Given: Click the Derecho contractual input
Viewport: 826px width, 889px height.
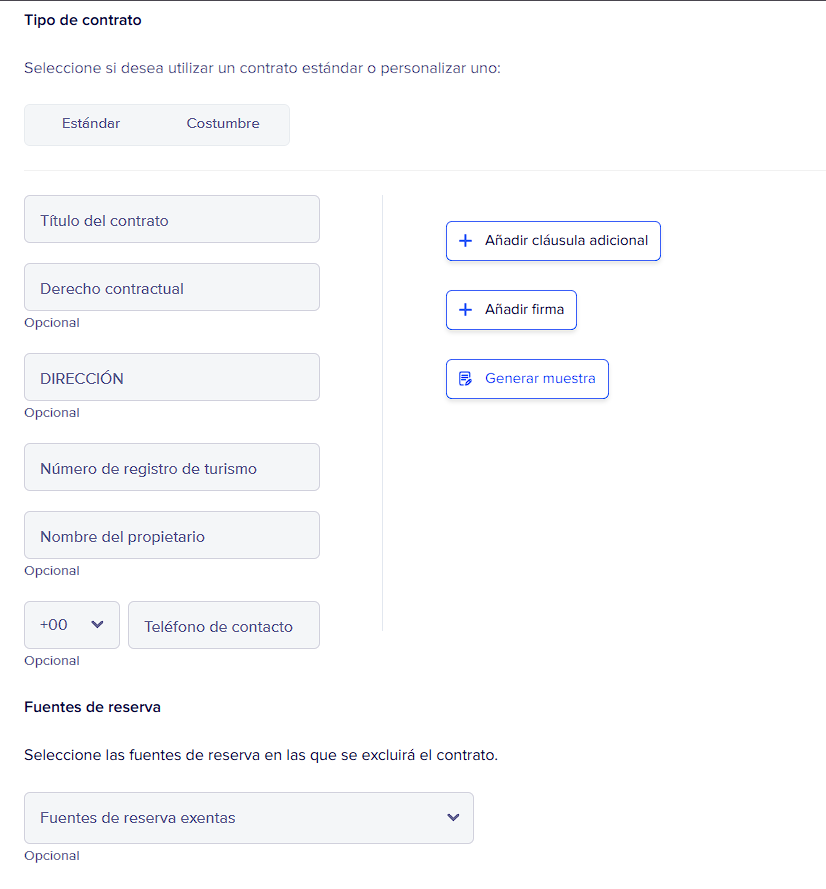Looking at the screenshot, I should (172, 288).
